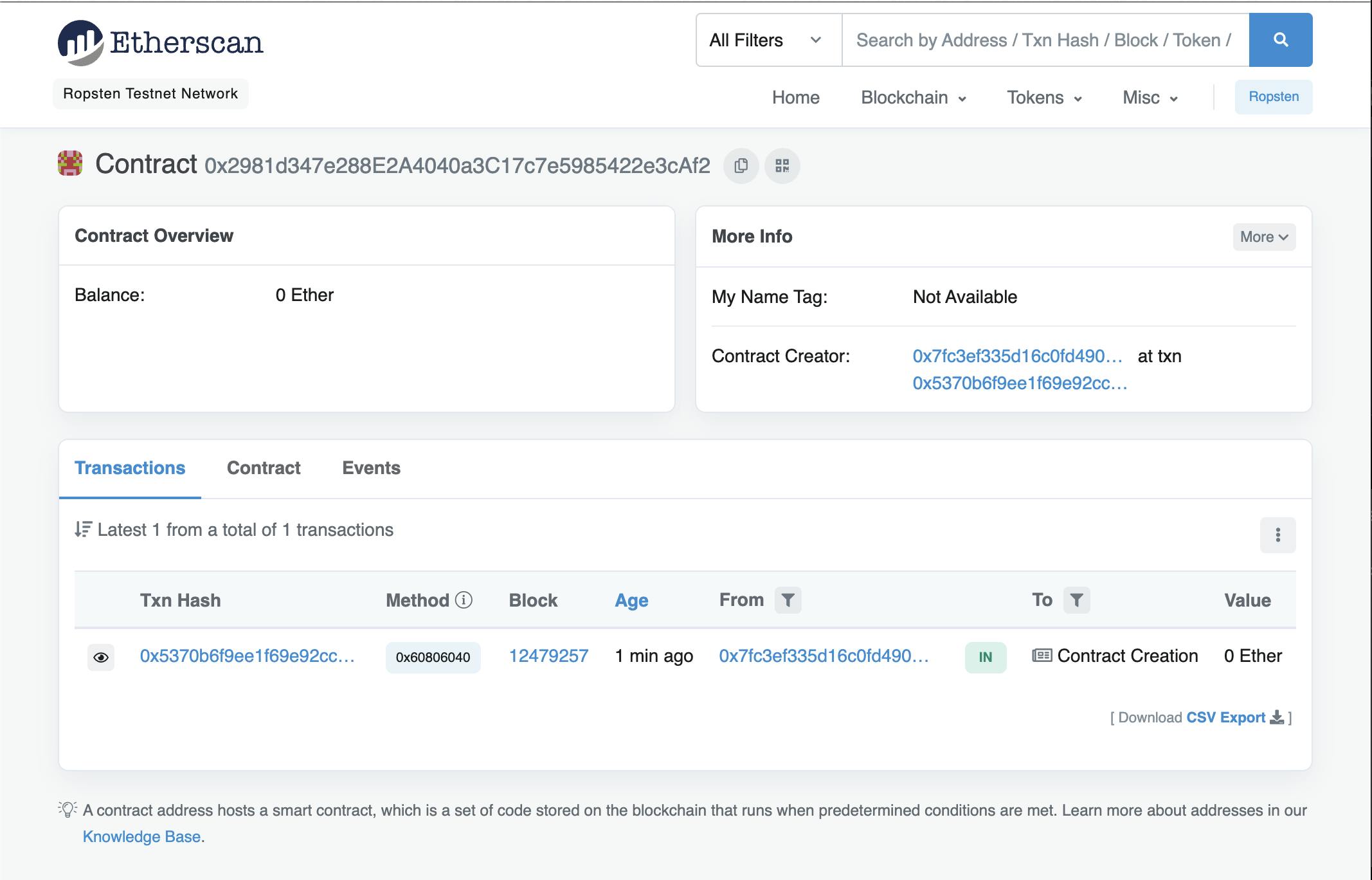Open block 12479257 details
The height and width of the screenshot is (880, 1372).
pos(548,655)
